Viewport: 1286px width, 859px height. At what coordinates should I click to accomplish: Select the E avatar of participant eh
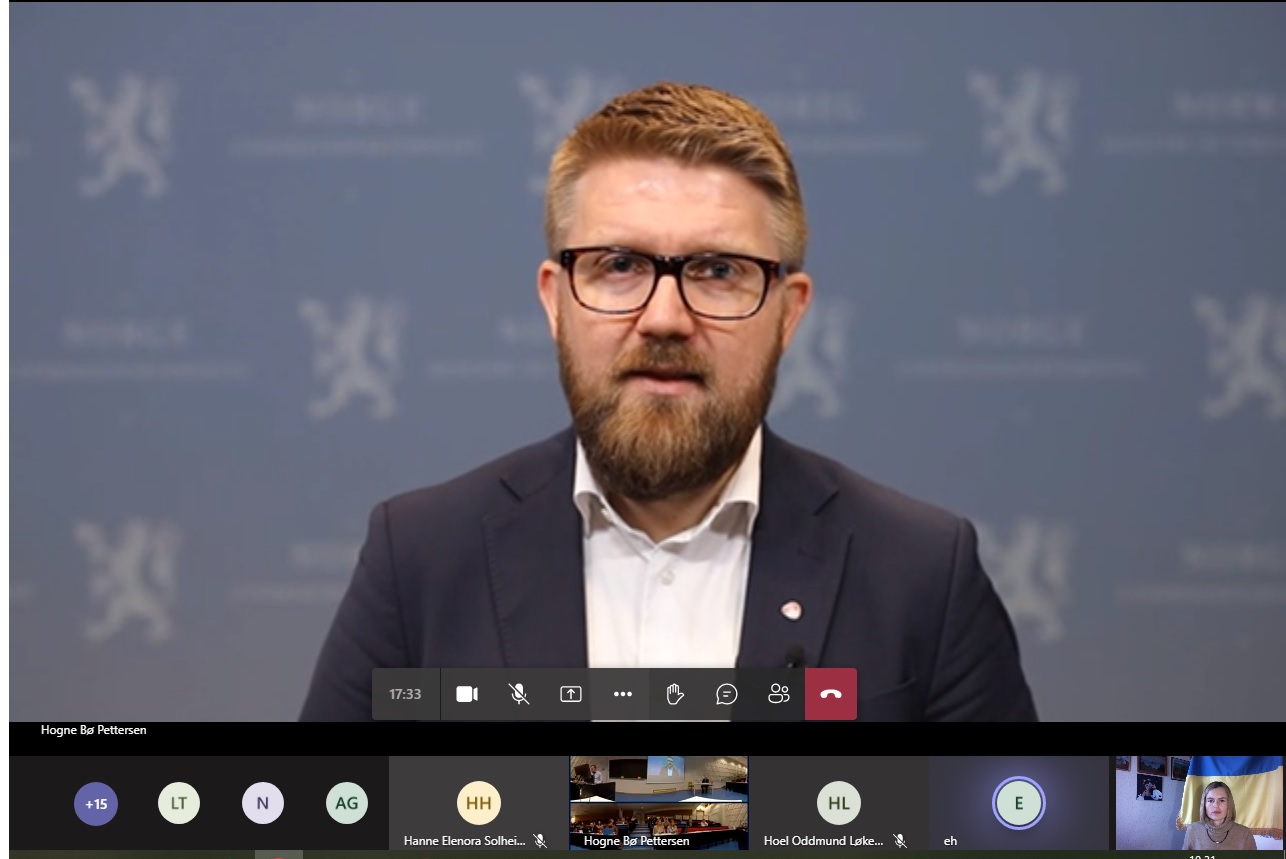coord(1019,803)
